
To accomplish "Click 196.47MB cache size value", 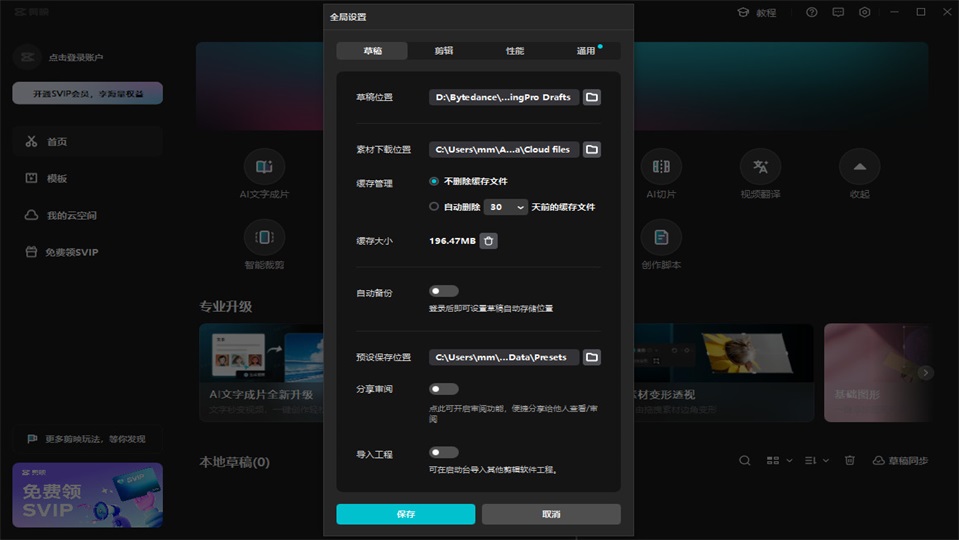I will [x=452, y=241].
